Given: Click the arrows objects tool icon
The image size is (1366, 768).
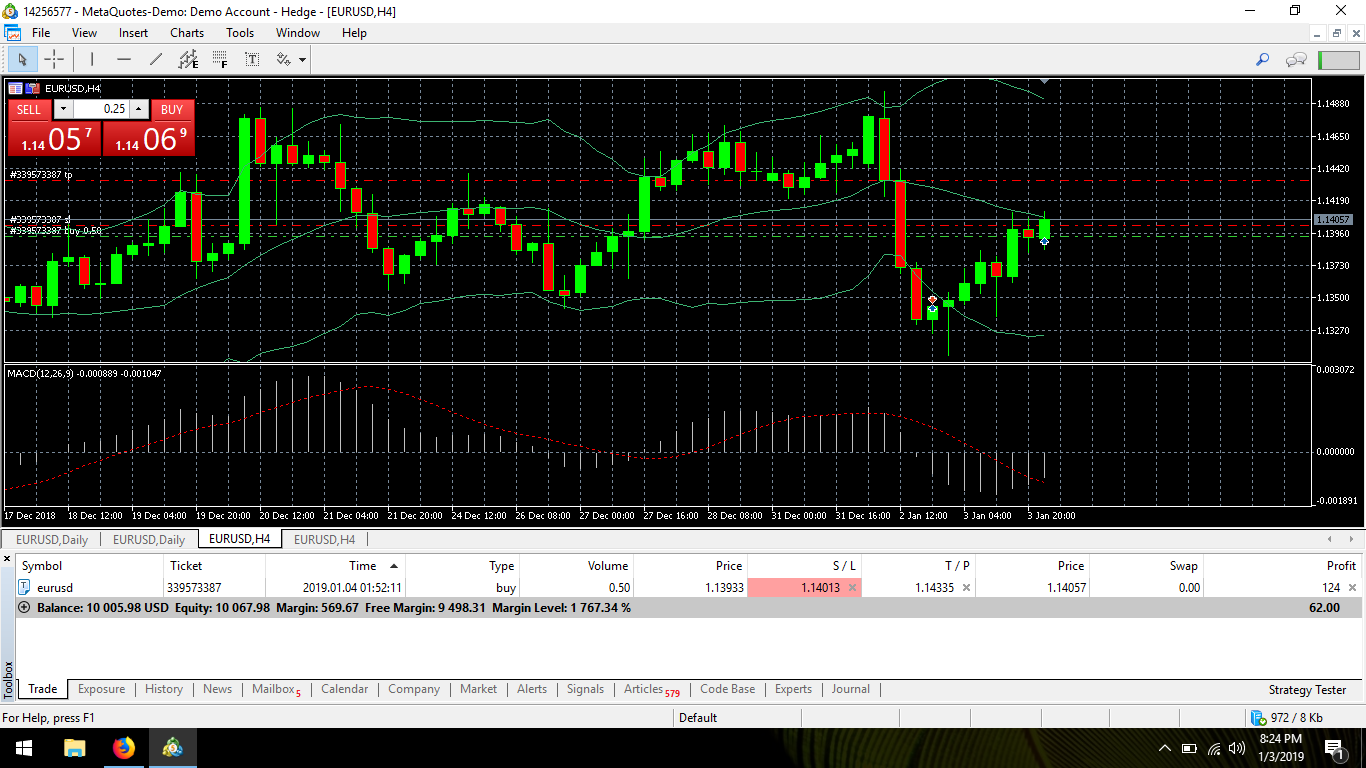Looking at the screenshot, I should (x=283, y=59).
